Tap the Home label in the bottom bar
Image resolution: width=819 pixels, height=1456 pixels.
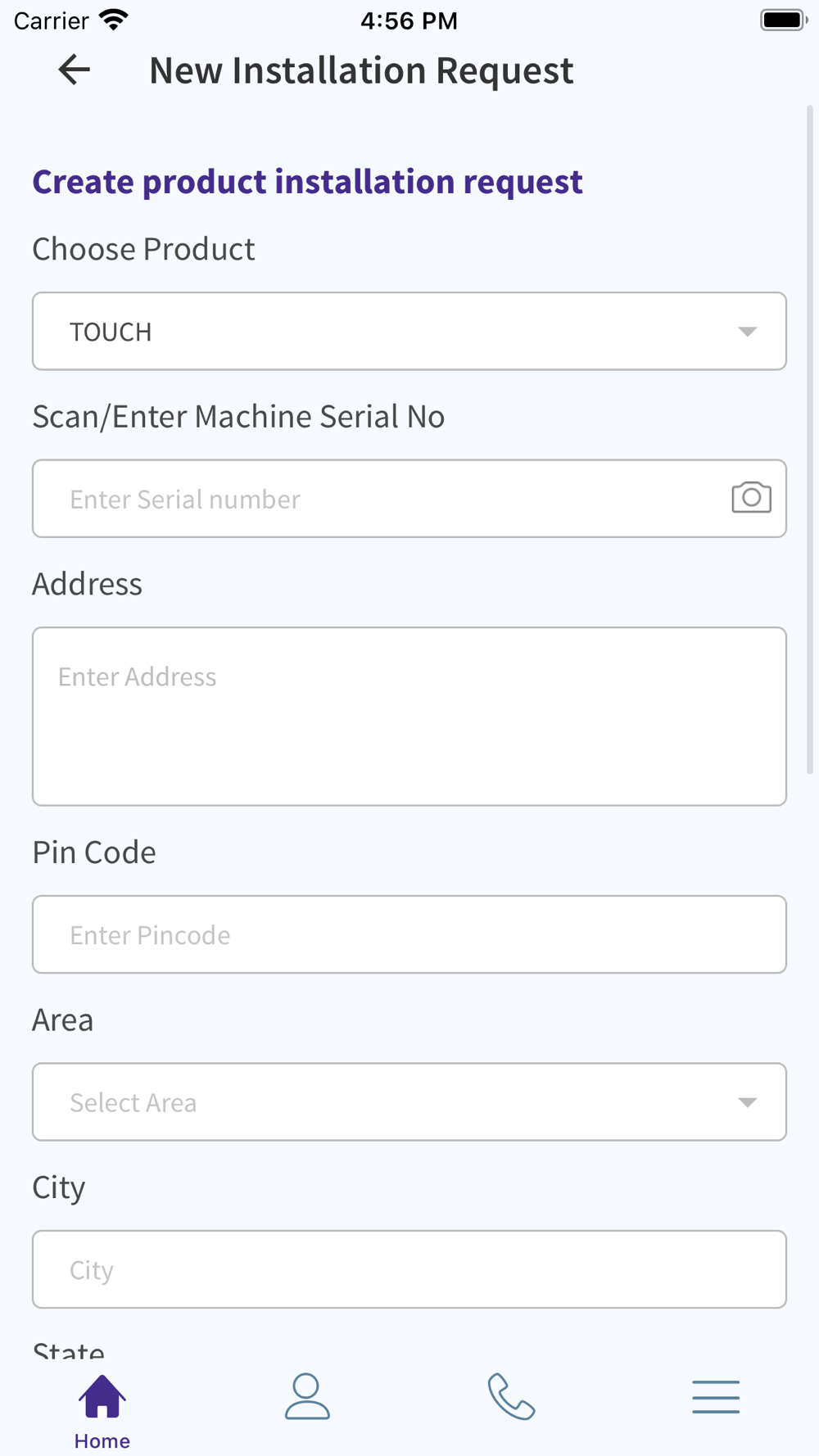pos(102,1441)
